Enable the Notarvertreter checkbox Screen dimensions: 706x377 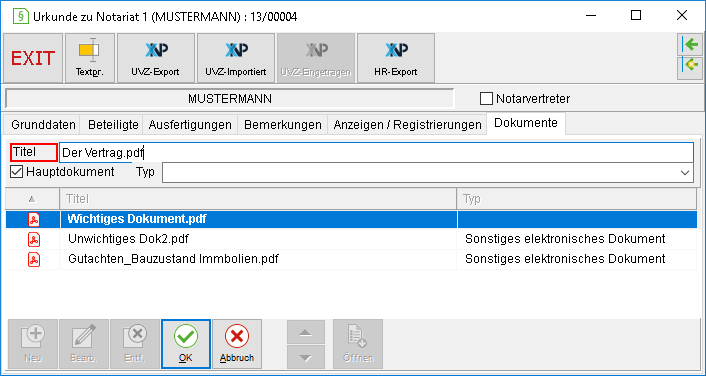[486, 99]
